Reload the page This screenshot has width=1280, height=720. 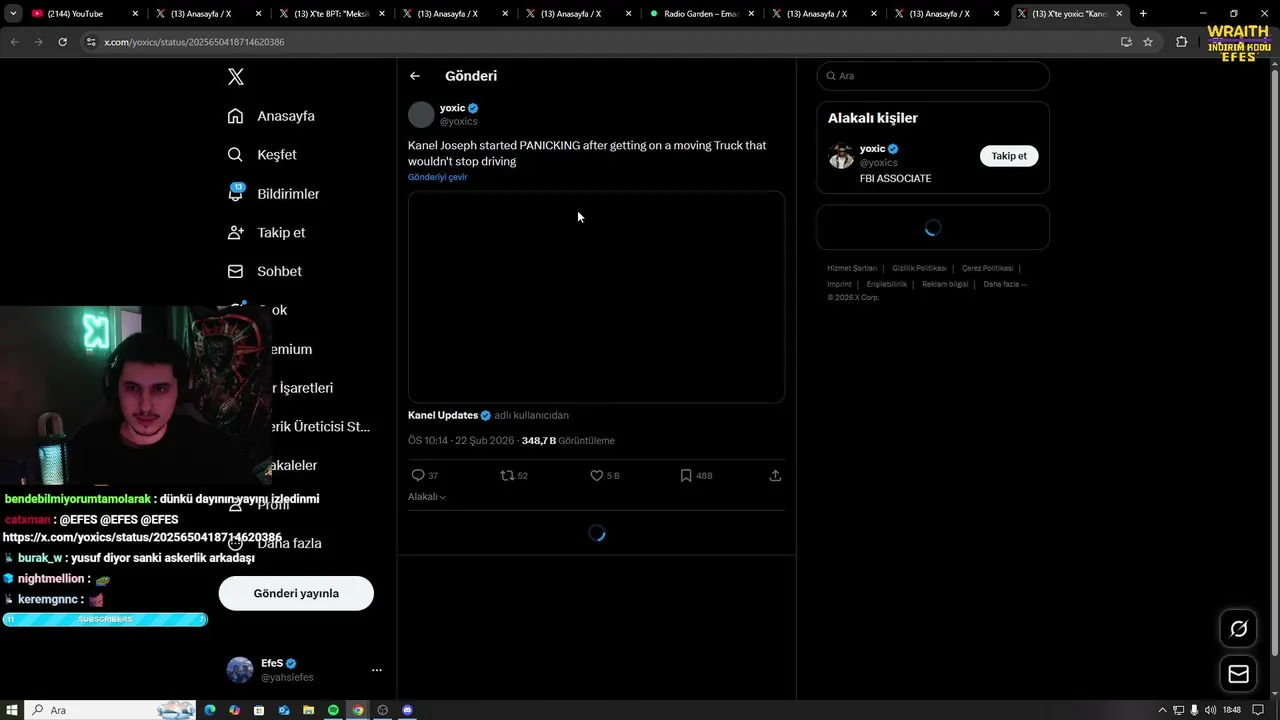(62, 42)
